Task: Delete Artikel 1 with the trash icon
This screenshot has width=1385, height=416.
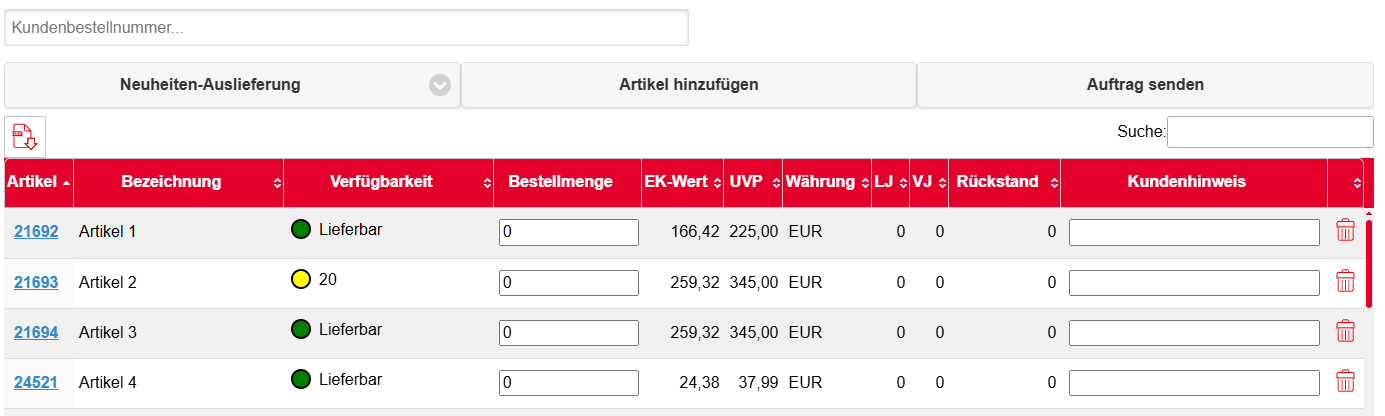Action: [1345, 231]
